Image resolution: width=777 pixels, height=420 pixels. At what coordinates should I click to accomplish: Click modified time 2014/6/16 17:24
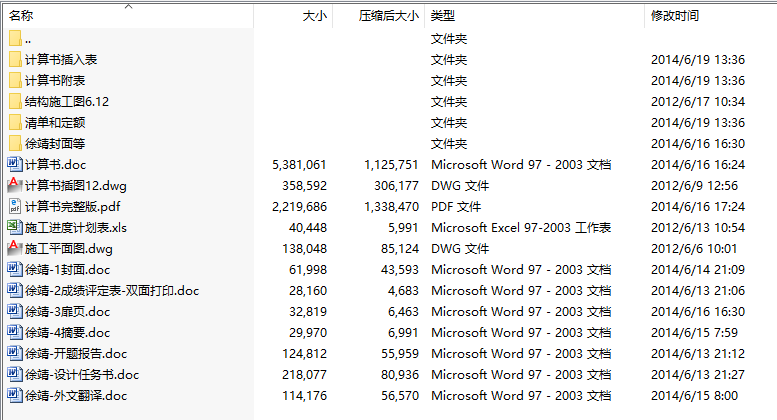pyautogui.click(x=698, y=207)
